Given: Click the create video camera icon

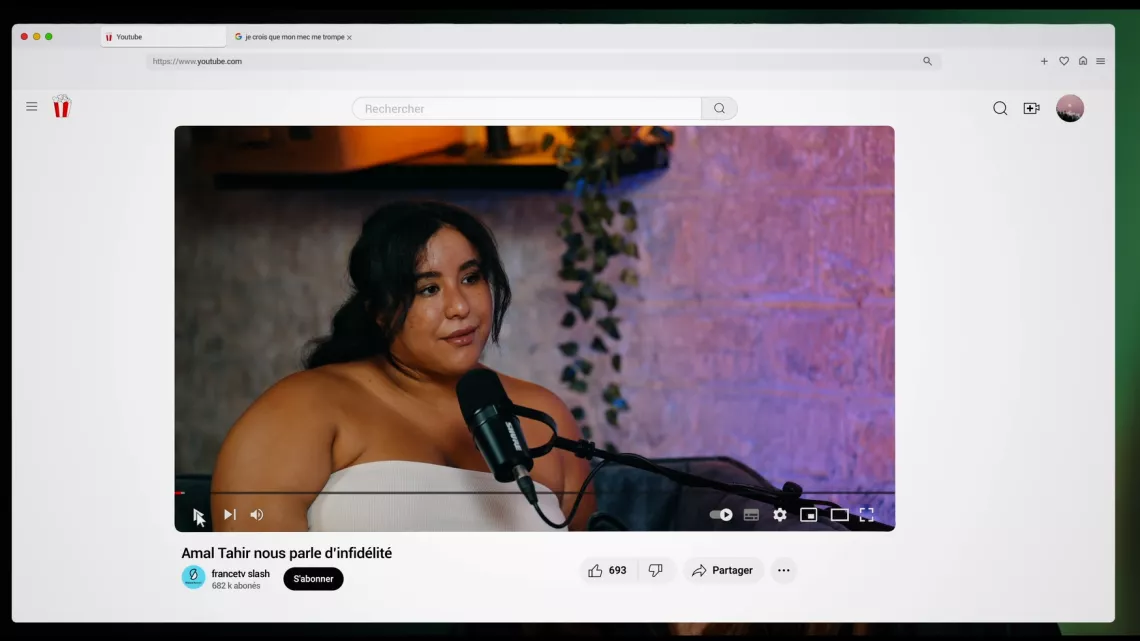Looking at the screenshot, I should (x=1031, y=109).
